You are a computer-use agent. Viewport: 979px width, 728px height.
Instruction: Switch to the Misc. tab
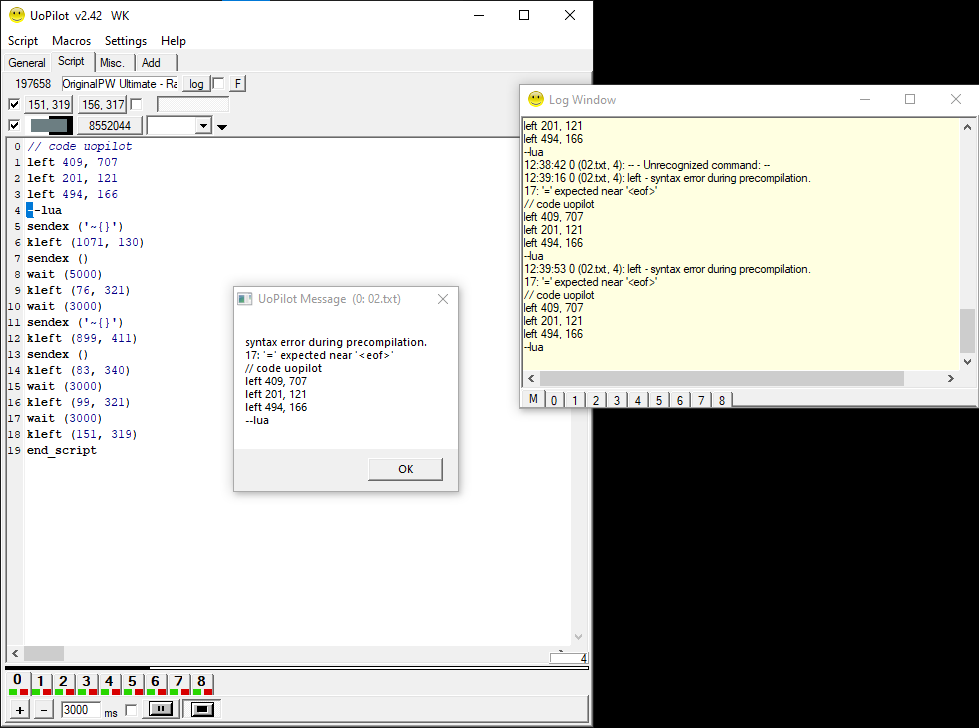(x=111, y=62)
